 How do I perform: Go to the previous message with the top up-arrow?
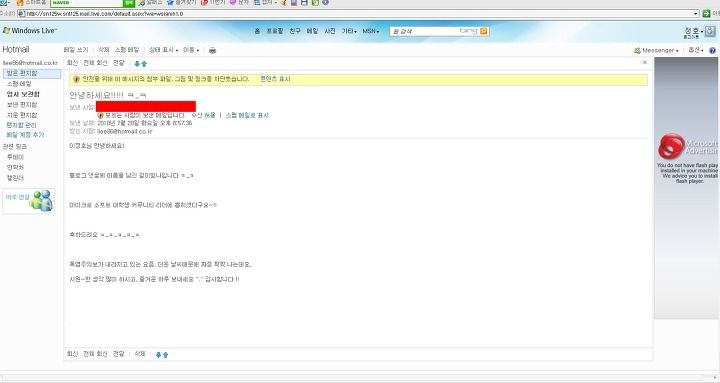tap(144, 63)
